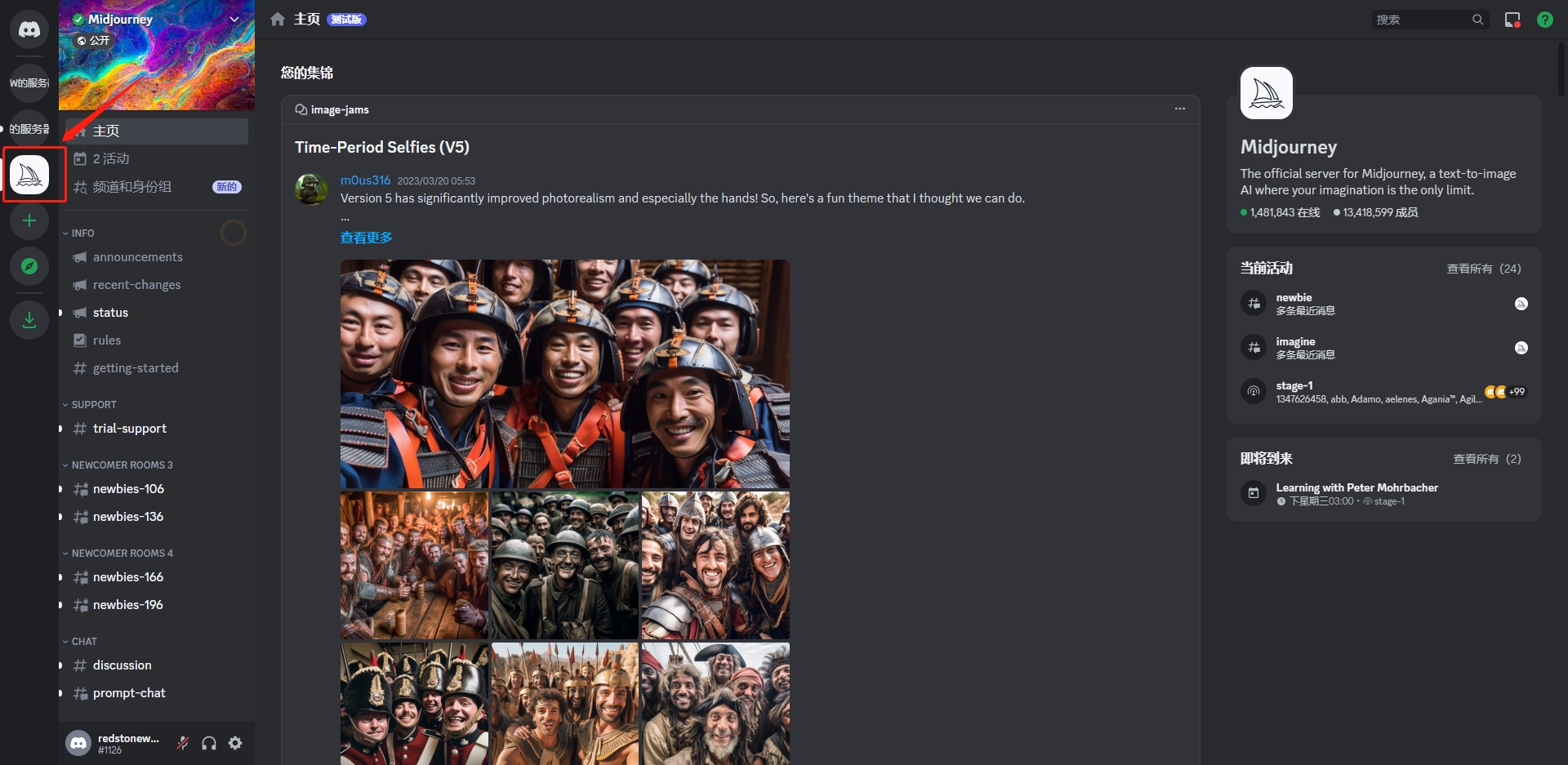
Task: Open Discord home direct messages icon
Action: pos(29,30)
